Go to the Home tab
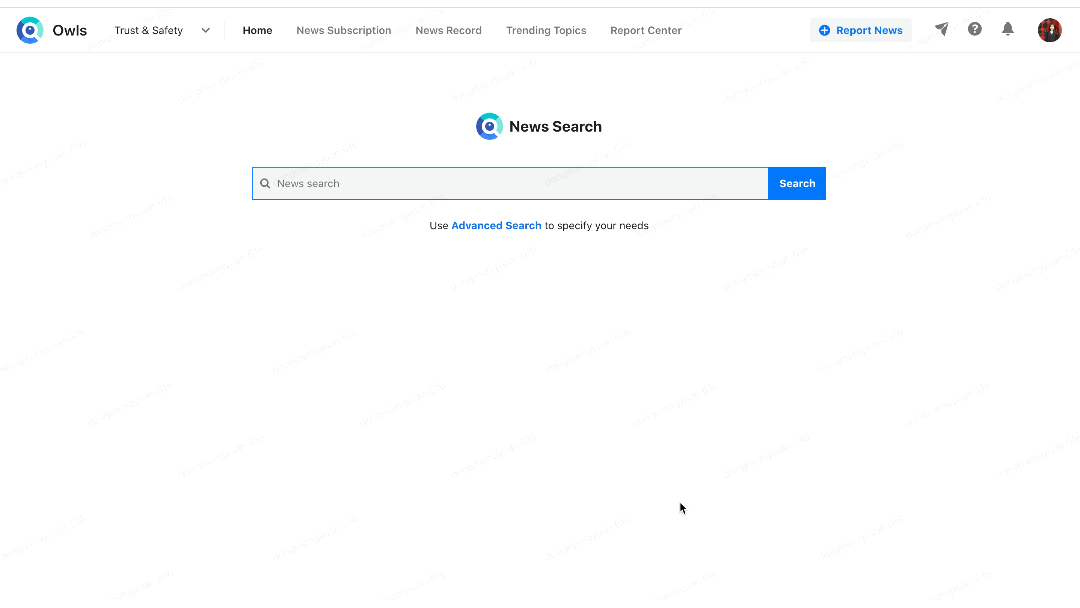The image size is (1080, 608). coord(258,30)
